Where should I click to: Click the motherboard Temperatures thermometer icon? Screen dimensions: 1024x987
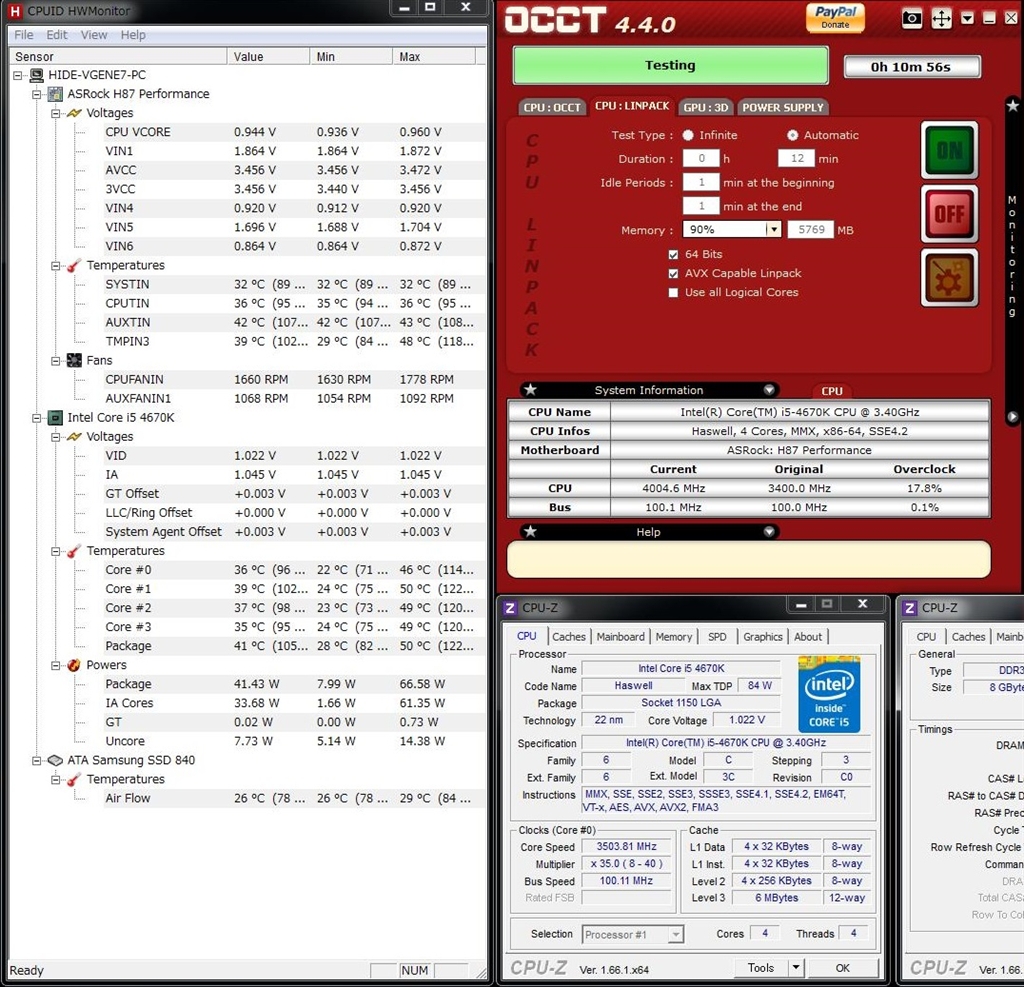click(x=74, y=265)
